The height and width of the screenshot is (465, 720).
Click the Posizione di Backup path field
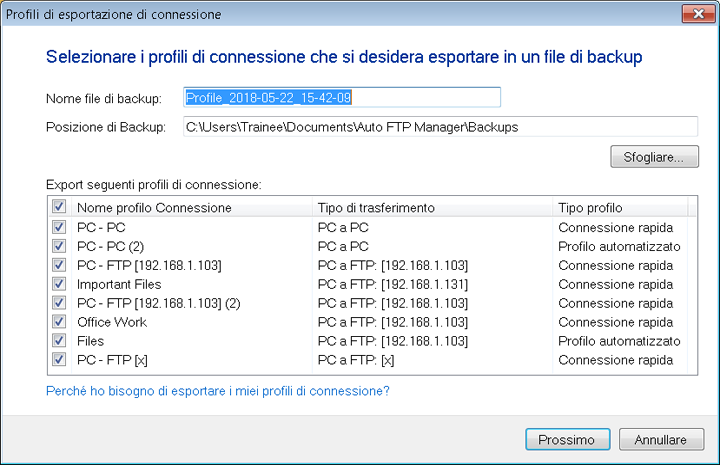click(440, 127)
